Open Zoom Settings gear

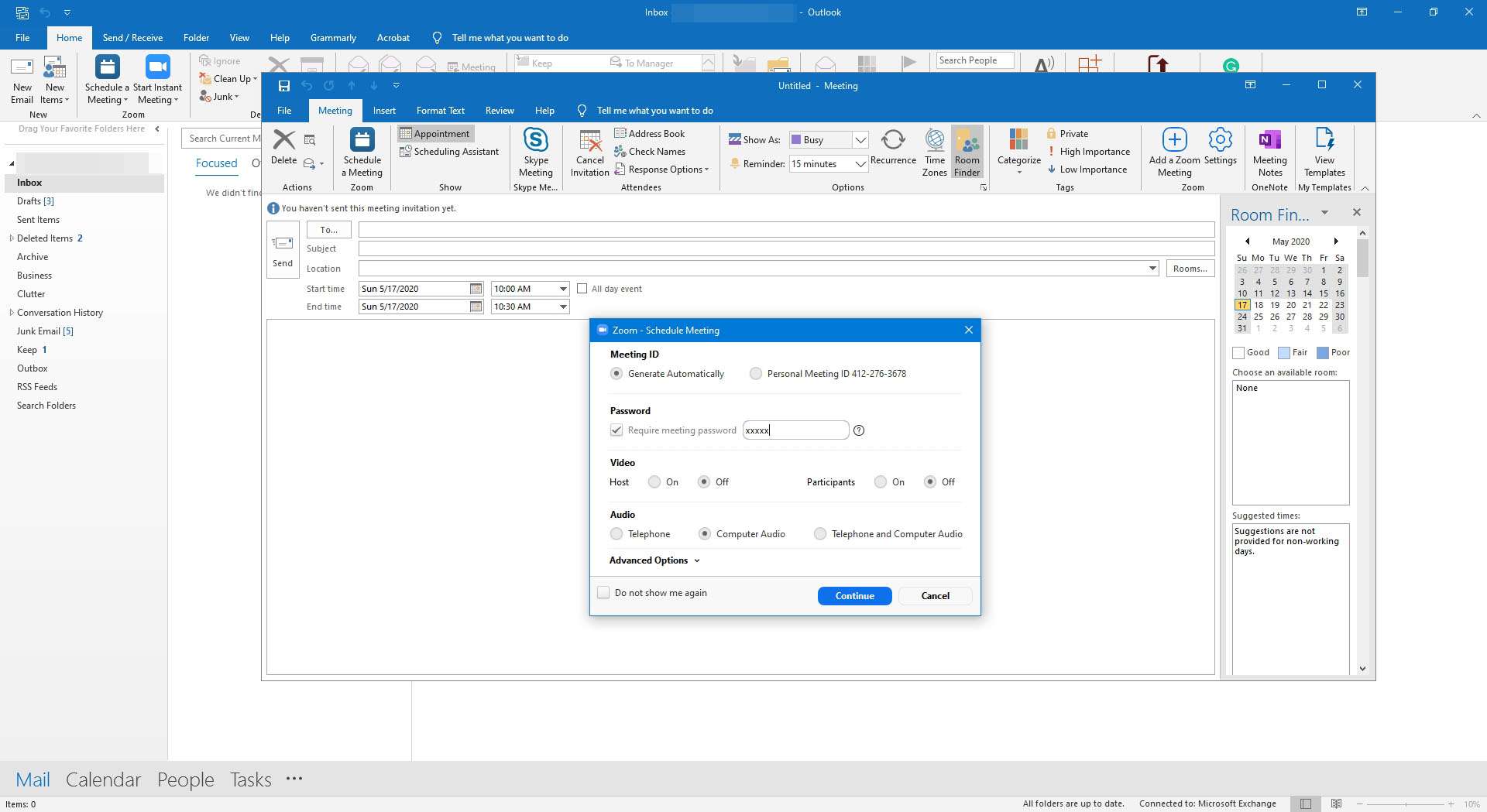click(x=1220, y=146)
